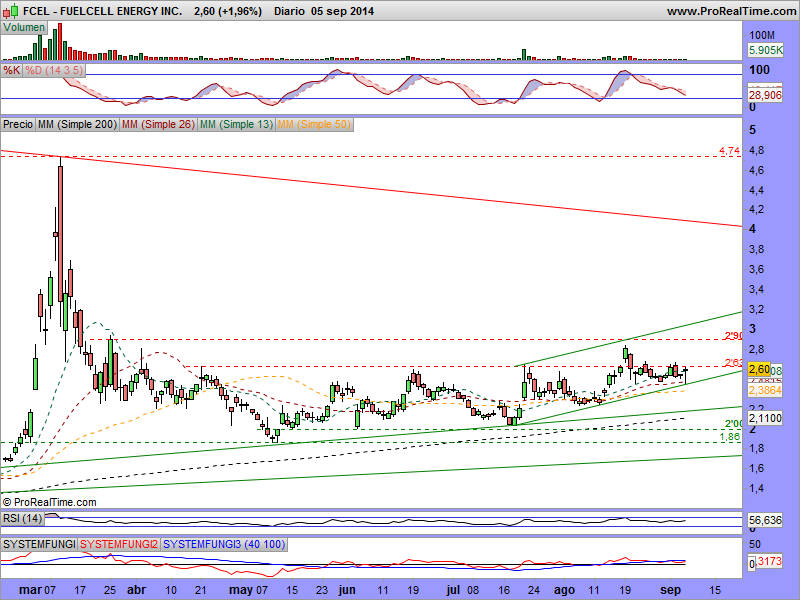Click the mar label on date axis
This screenshot has width=800, height=600.
click(x=30, y=590)
